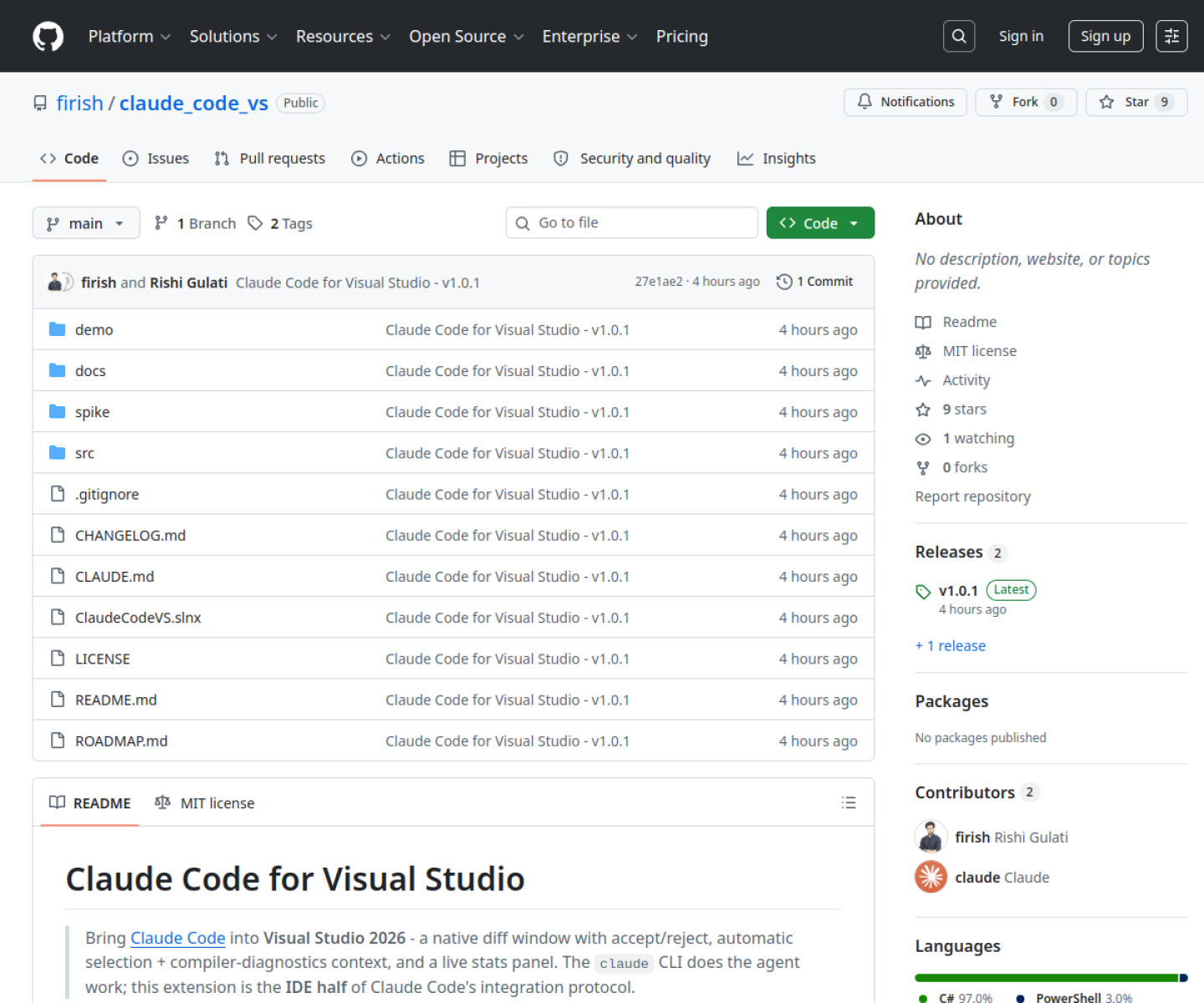This screenshot has width=1204, height=1003.
Task: Click the spike folder icon
Action: [57, 411]
